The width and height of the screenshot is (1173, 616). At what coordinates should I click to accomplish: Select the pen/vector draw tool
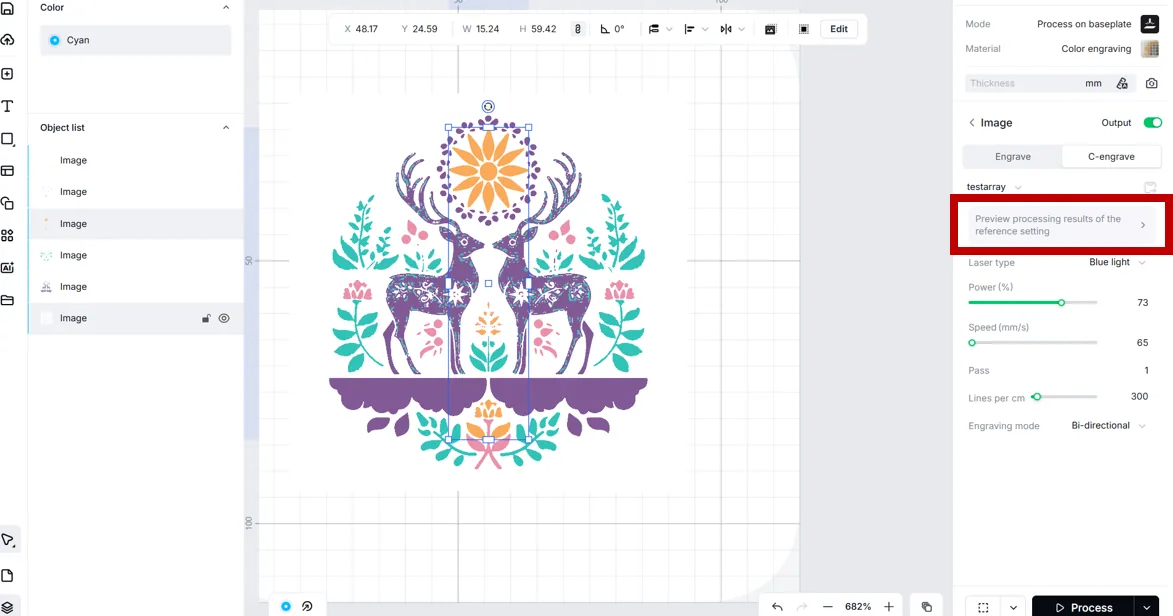[7, 540]
